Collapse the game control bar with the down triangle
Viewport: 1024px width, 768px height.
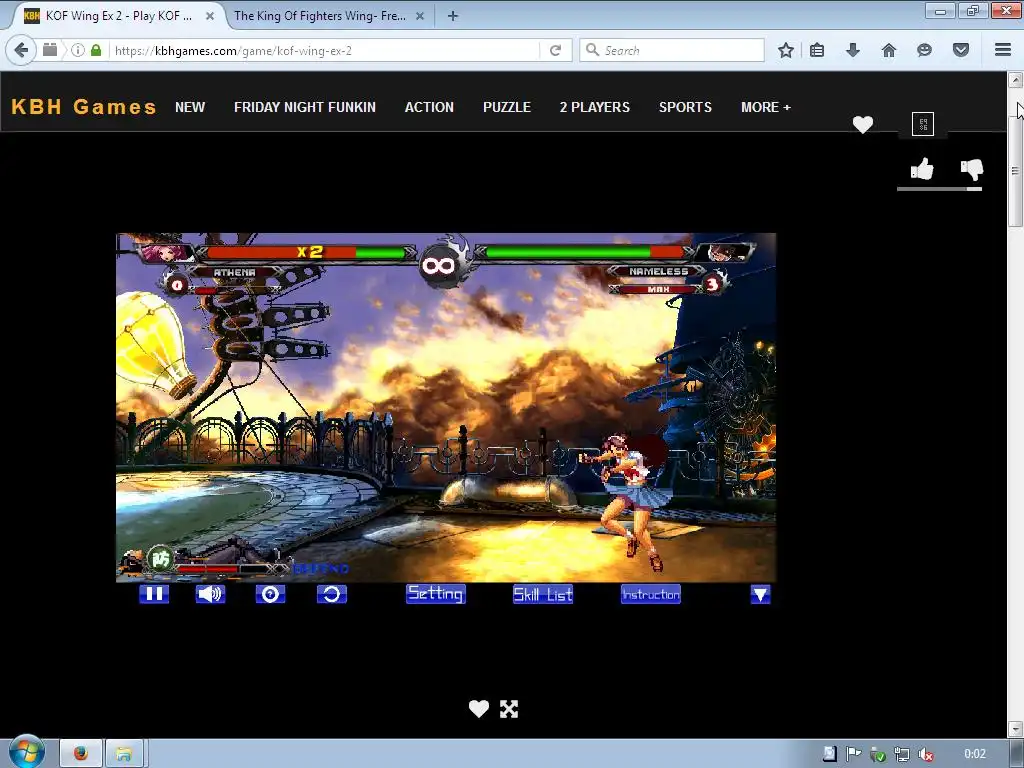(x=760, y=594)
